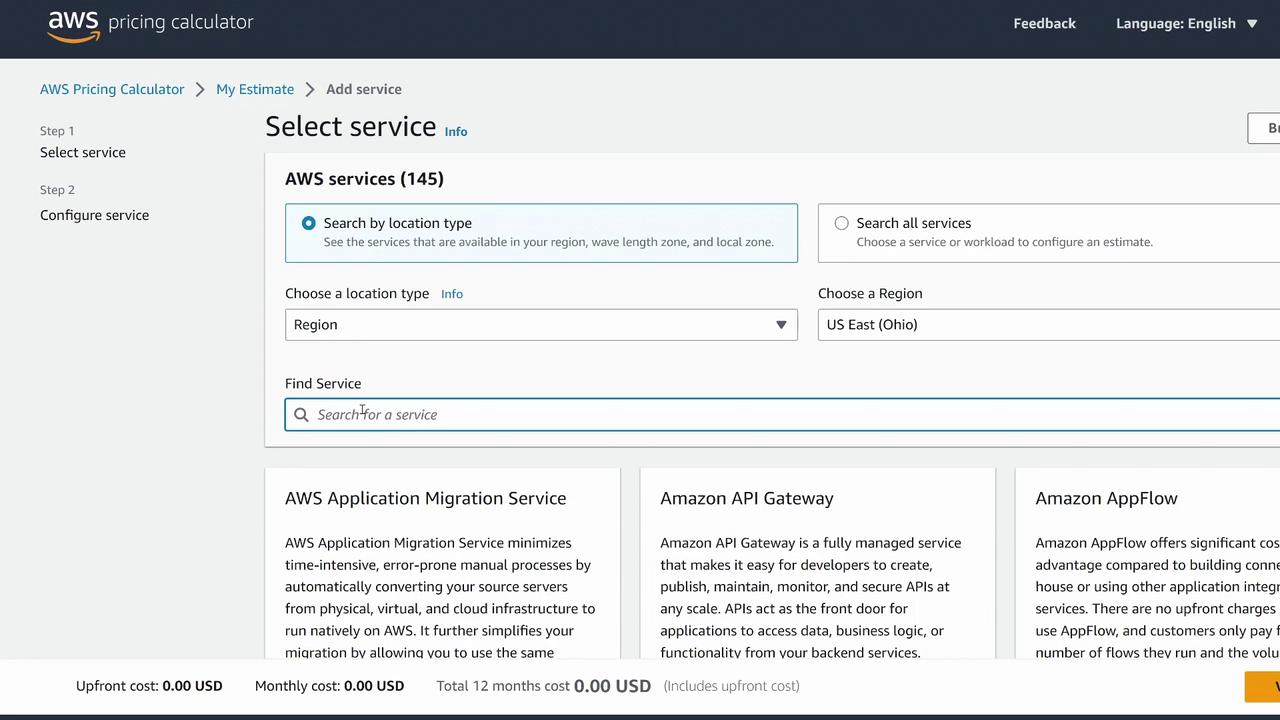This screenshot has width=1280, height=720.
Task: Click Total 12 months cost value
Action: click(612, 686)
